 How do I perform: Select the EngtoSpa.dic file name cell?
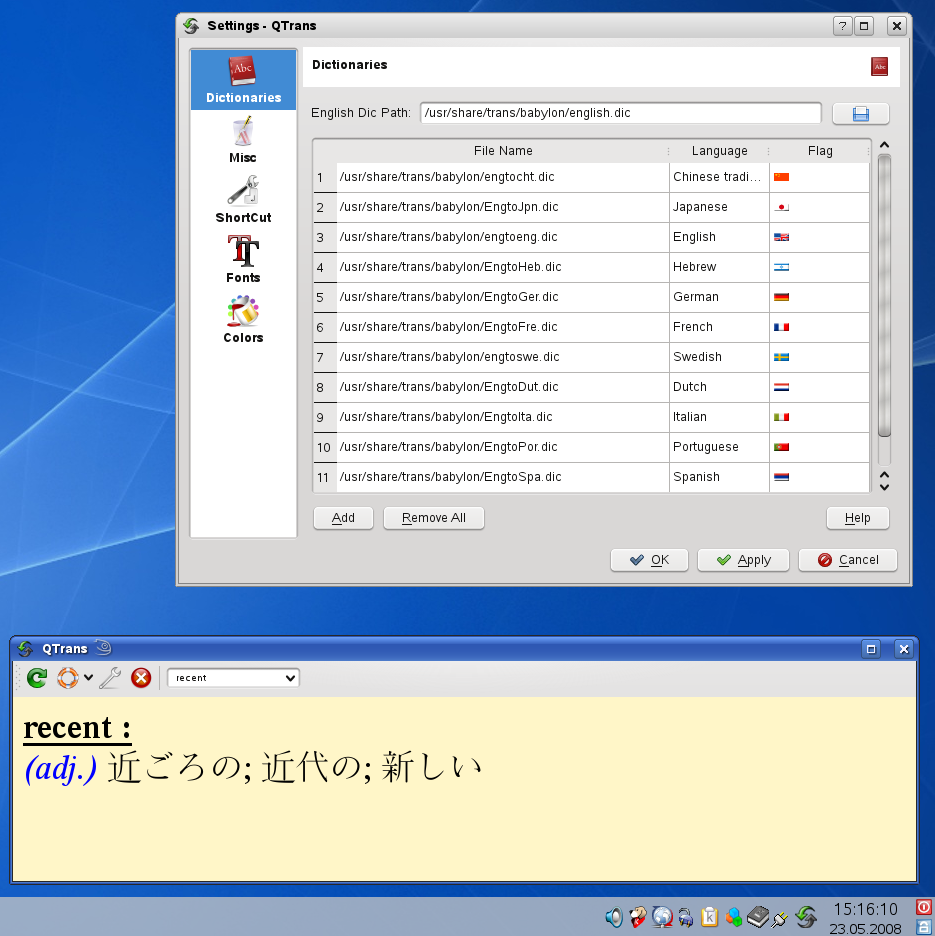point(503,477)
